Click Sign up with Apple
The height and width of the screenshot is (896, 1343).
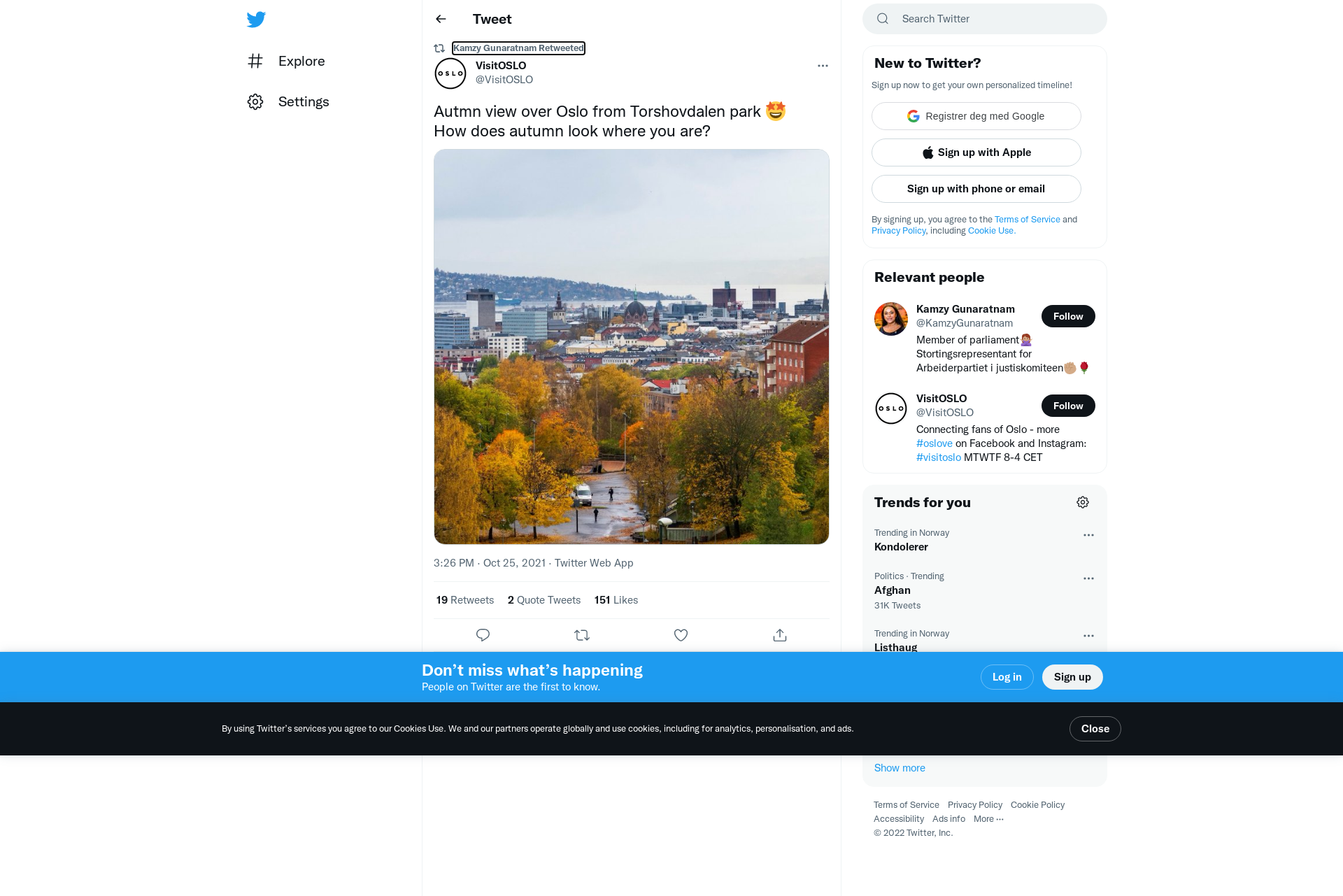(976, 152)
